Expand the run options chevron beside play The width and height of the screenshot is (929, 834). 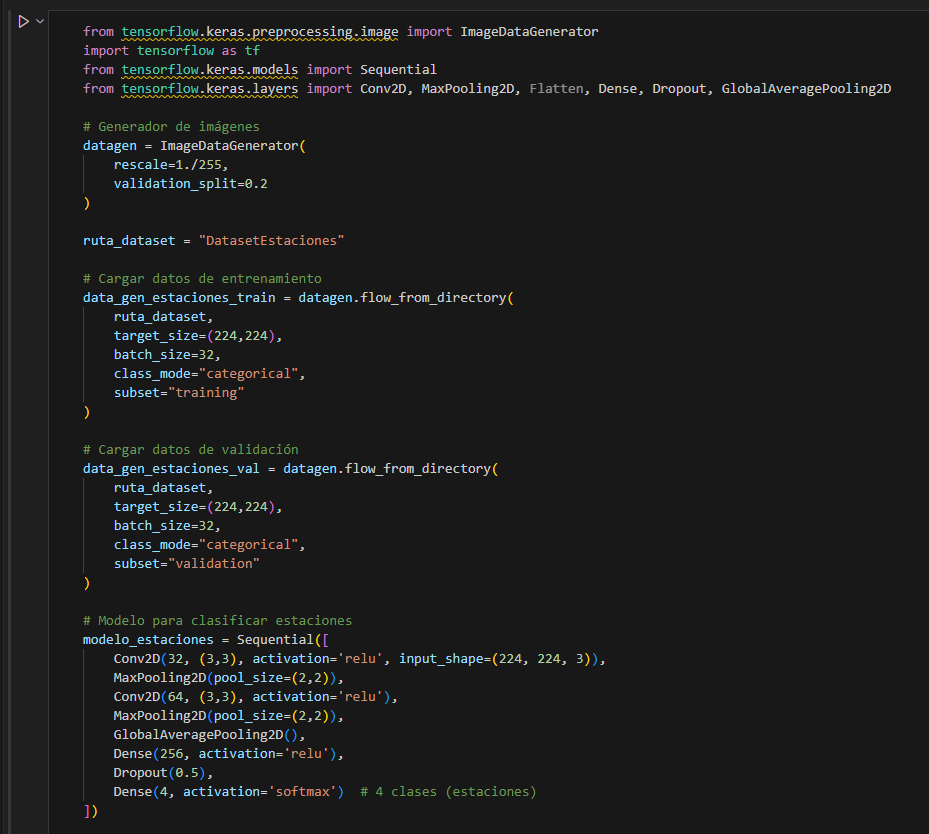40,21
